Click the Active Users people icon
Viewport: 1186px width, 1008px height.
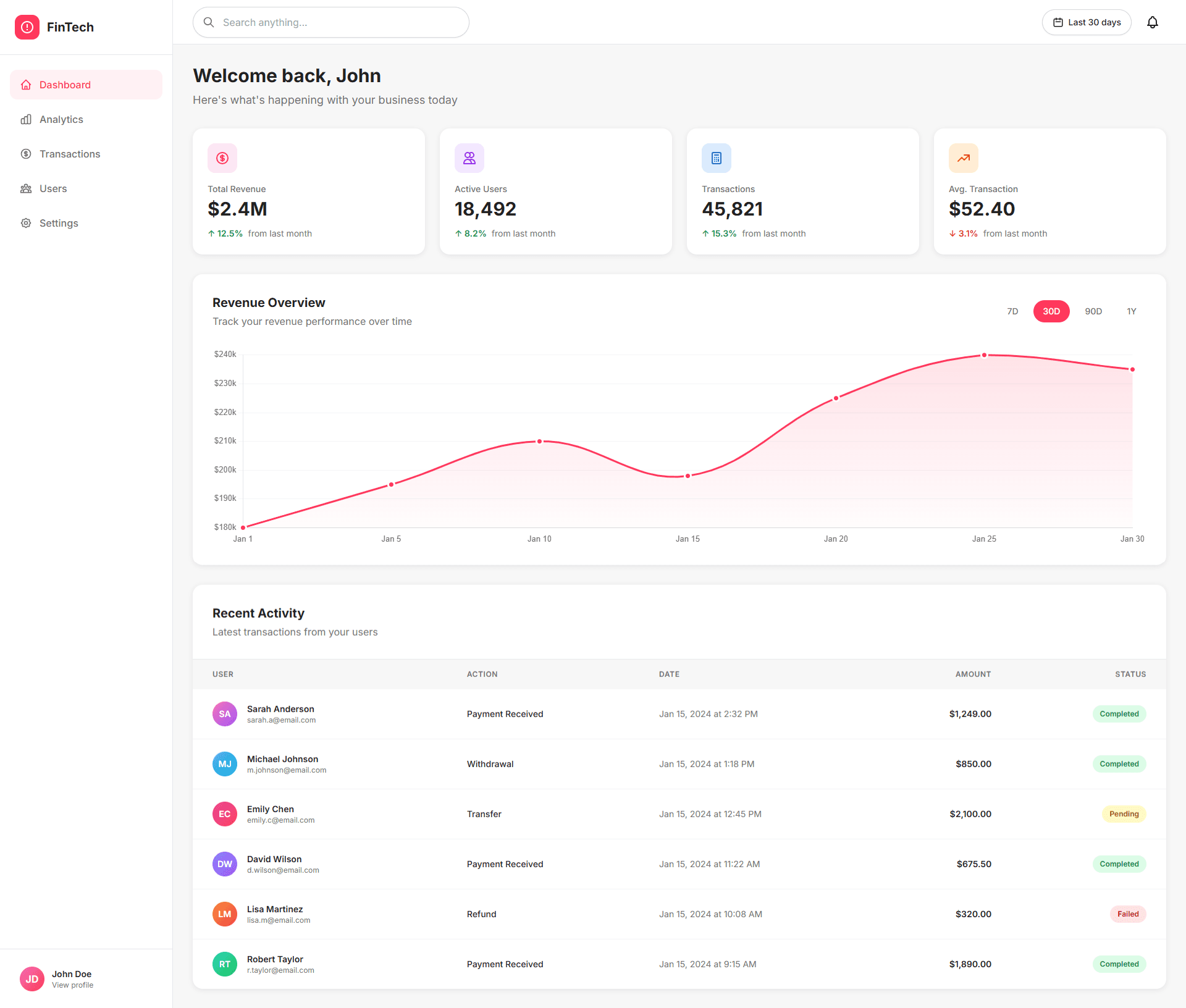(x=469, y=158)
